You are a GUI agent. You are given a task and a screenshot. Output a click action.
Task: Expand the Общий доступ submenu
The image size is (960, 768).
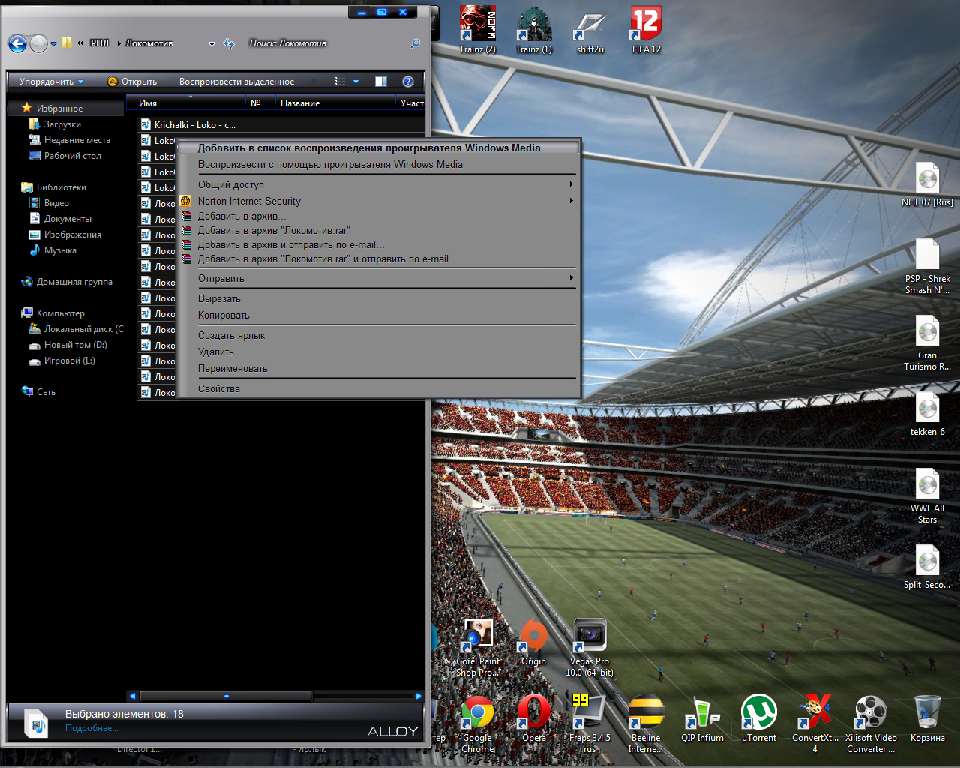[x=380, y=185]
